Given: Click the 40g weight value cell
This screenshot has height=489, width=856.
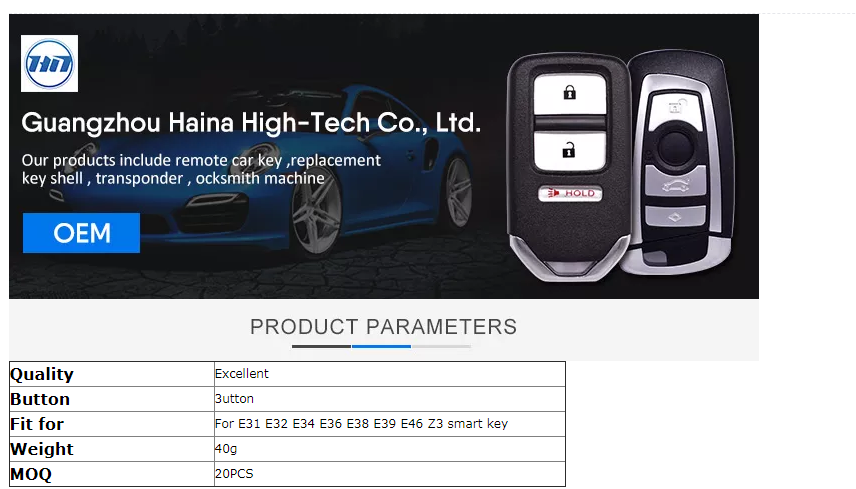Looking at the screenshot, I should [x=390, y=449].
